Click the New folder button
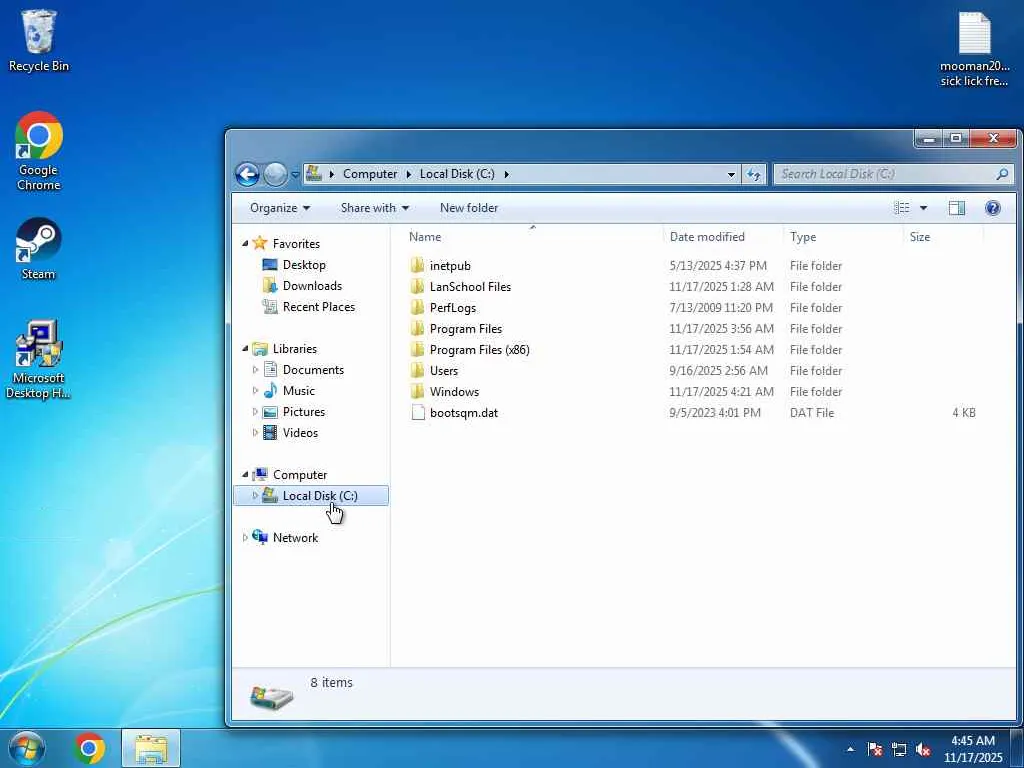 [469, 208]
